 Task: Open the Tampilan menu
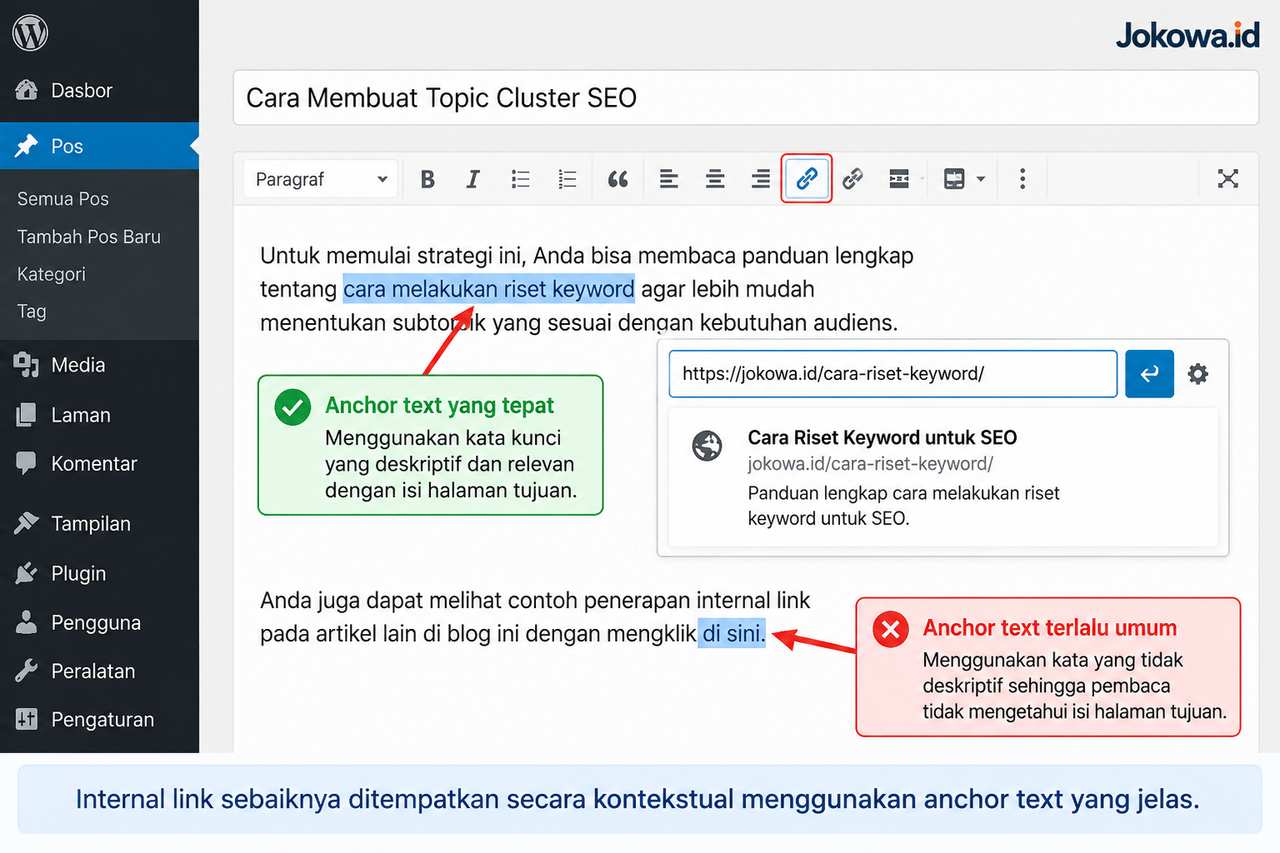100,524
